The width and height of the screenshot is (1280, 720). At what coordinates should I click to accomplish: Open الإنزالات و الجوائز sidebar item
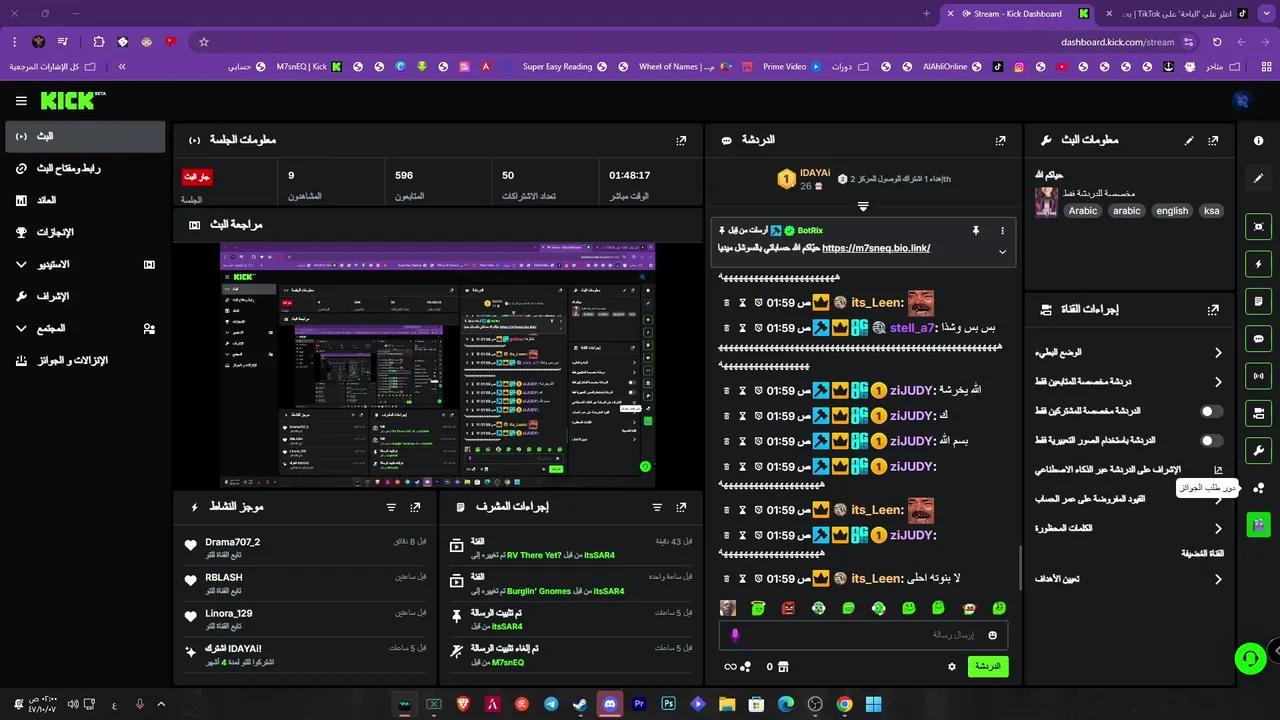click(84, 360)
